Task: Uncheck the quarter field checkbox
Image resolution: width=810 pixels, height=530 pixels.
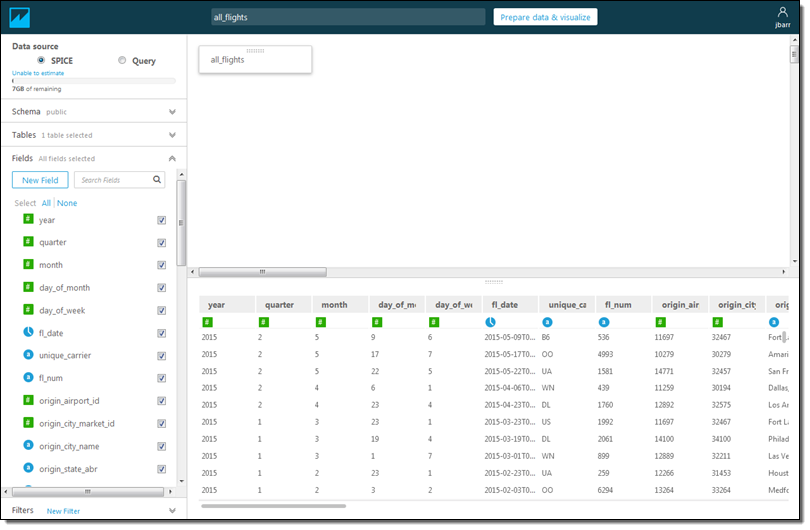Action: (x=162, y=243)
